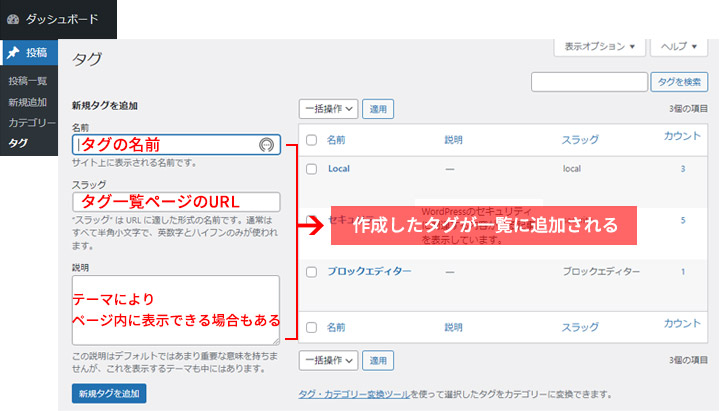Expand the 表示オプション panel
This screenshot has height=411, width=720.
[599, 47]
